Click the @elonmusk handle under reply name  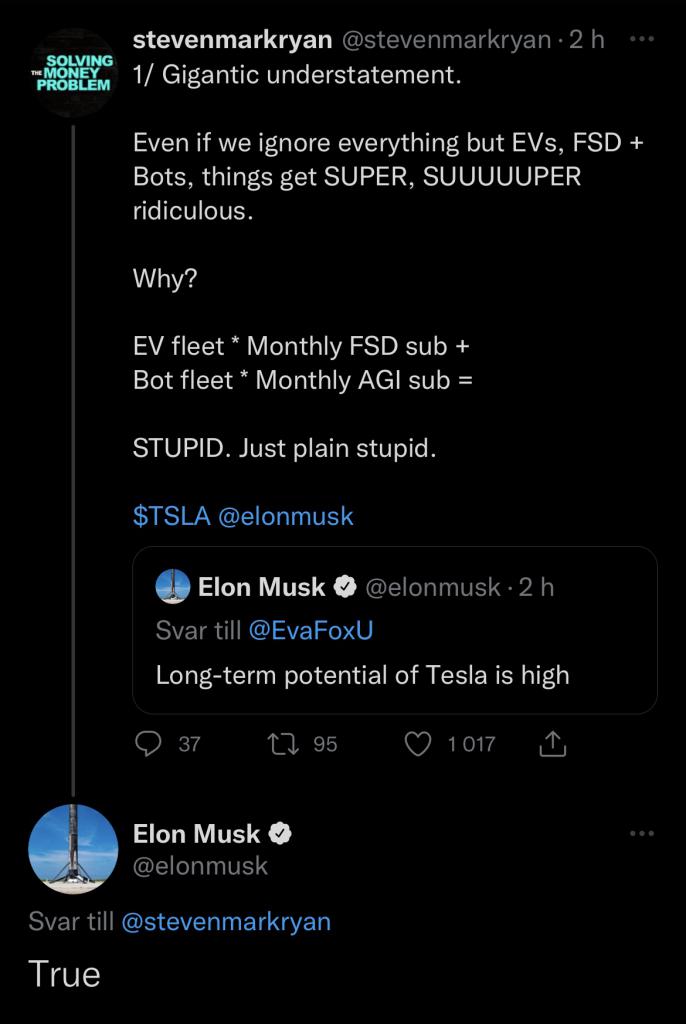tap(200, 865)
